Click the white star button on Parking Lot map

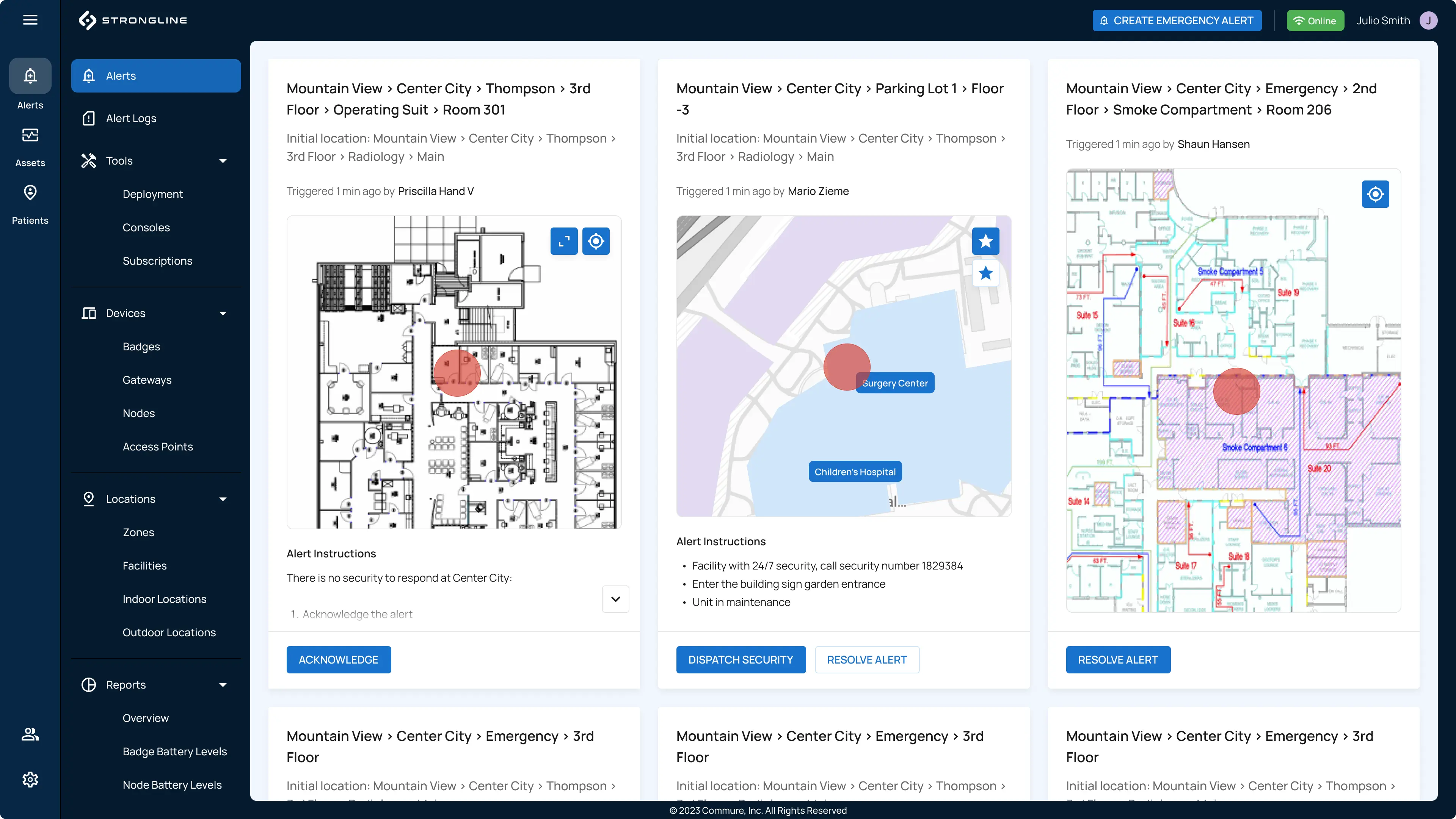click(986, 273)
